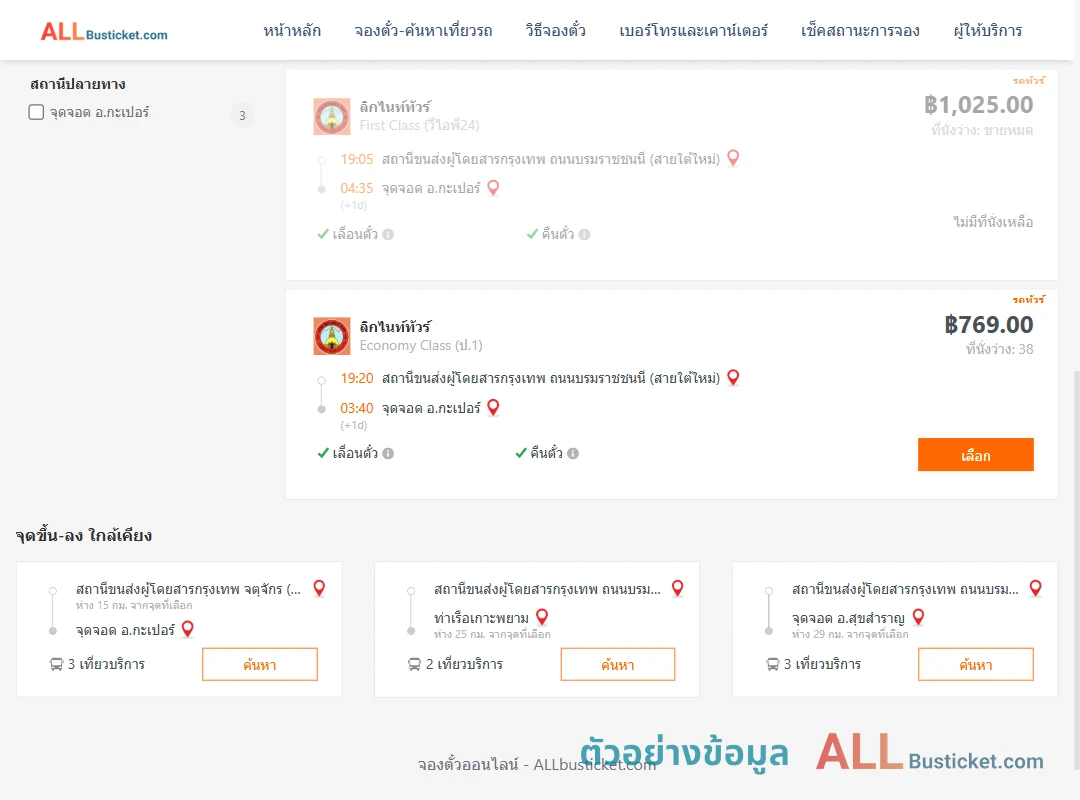Open departure station pin in ท่าเรือเกาะพยาม card
The width and height of the screenshot is (1080, 800).
(678, 588)
